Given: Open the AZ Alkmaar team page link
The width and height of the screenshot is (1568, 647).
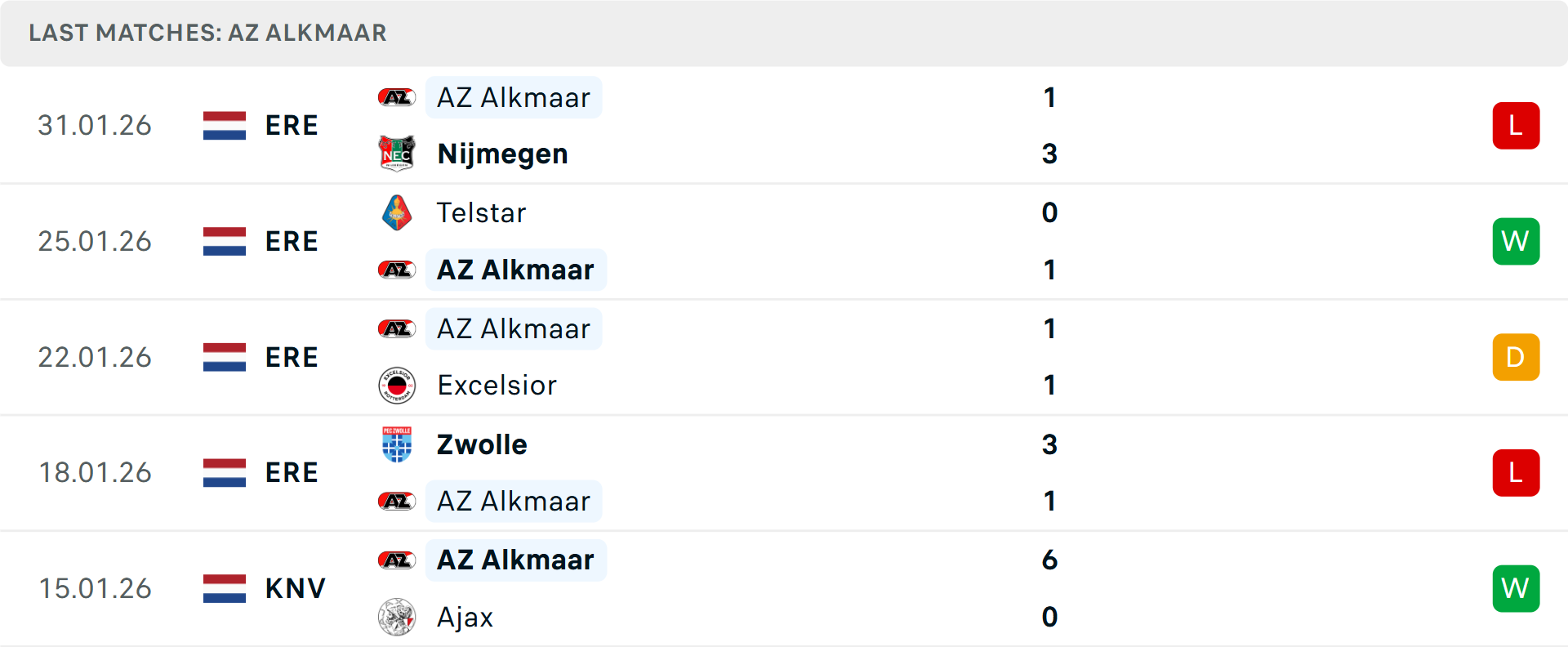Looking at the screenshot, I should pos(513,97).
